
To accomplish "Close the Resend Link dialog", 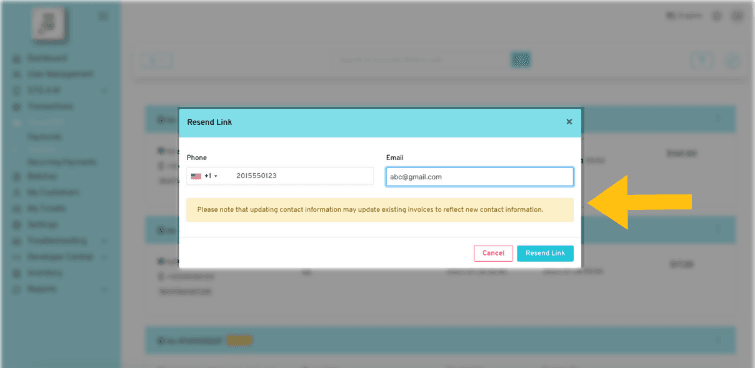I will tap(569, 122).
